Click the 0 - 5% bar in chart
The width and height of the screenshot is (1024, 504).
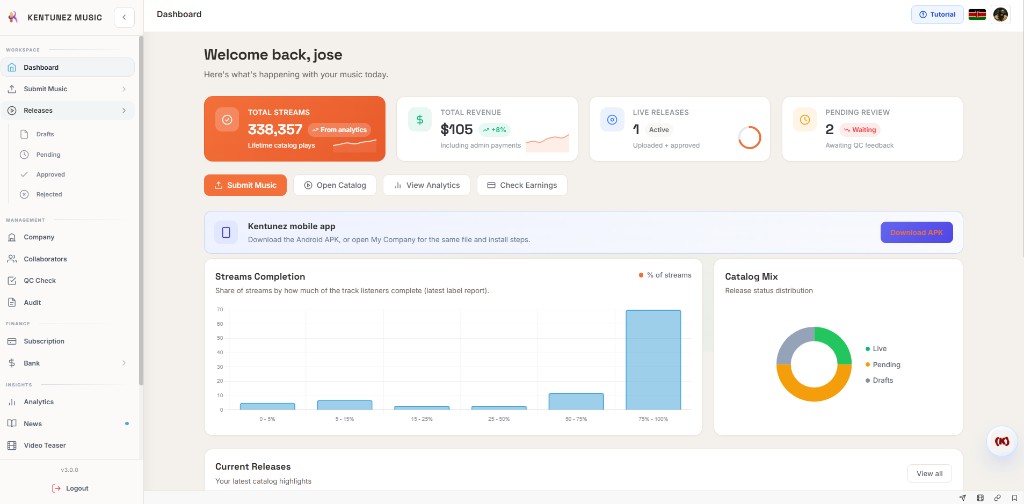(x=267, y=406)
